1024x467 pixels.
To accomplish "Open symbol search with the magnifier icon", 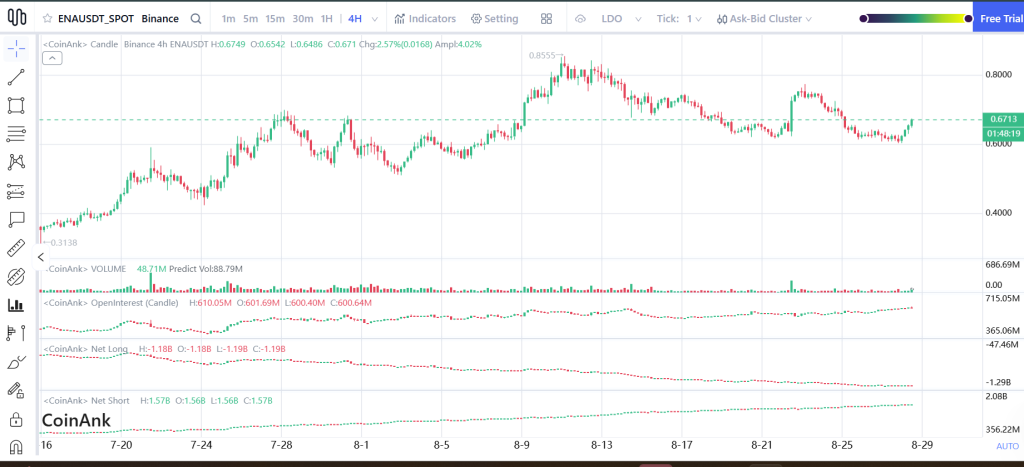I will (x=195, y=18).
